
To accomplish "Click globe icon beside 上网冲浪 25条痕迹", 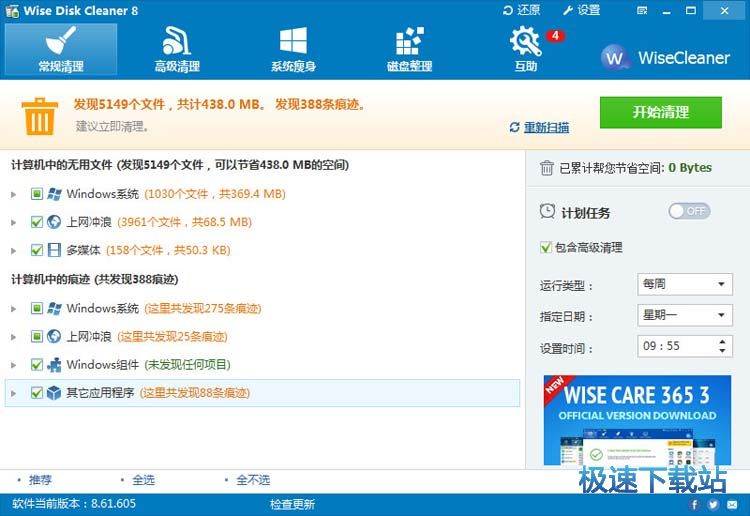I will click(x=54, y=336).
